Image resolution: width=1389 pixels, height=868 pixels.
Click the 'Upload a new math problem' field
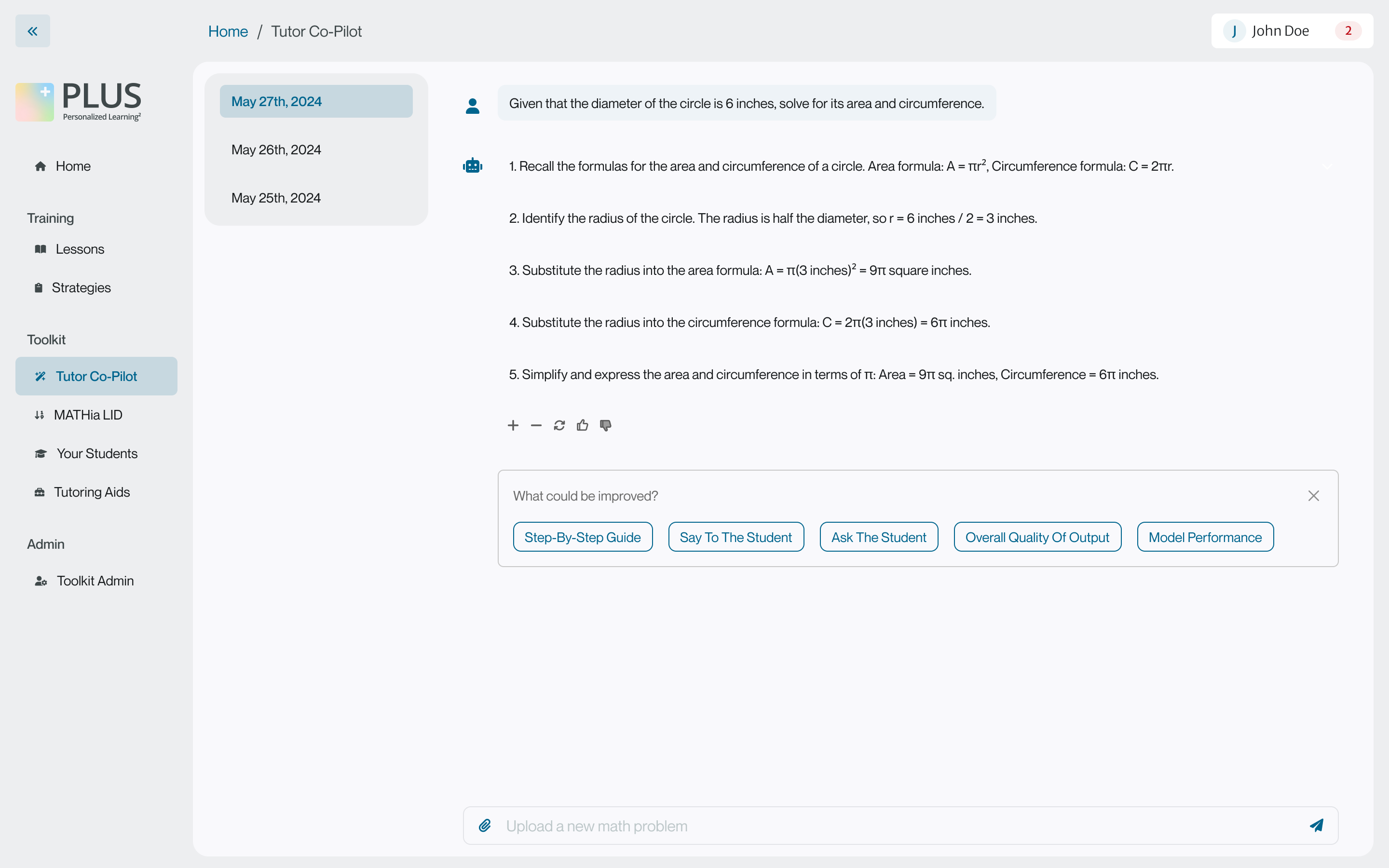[x=896, y=826]
